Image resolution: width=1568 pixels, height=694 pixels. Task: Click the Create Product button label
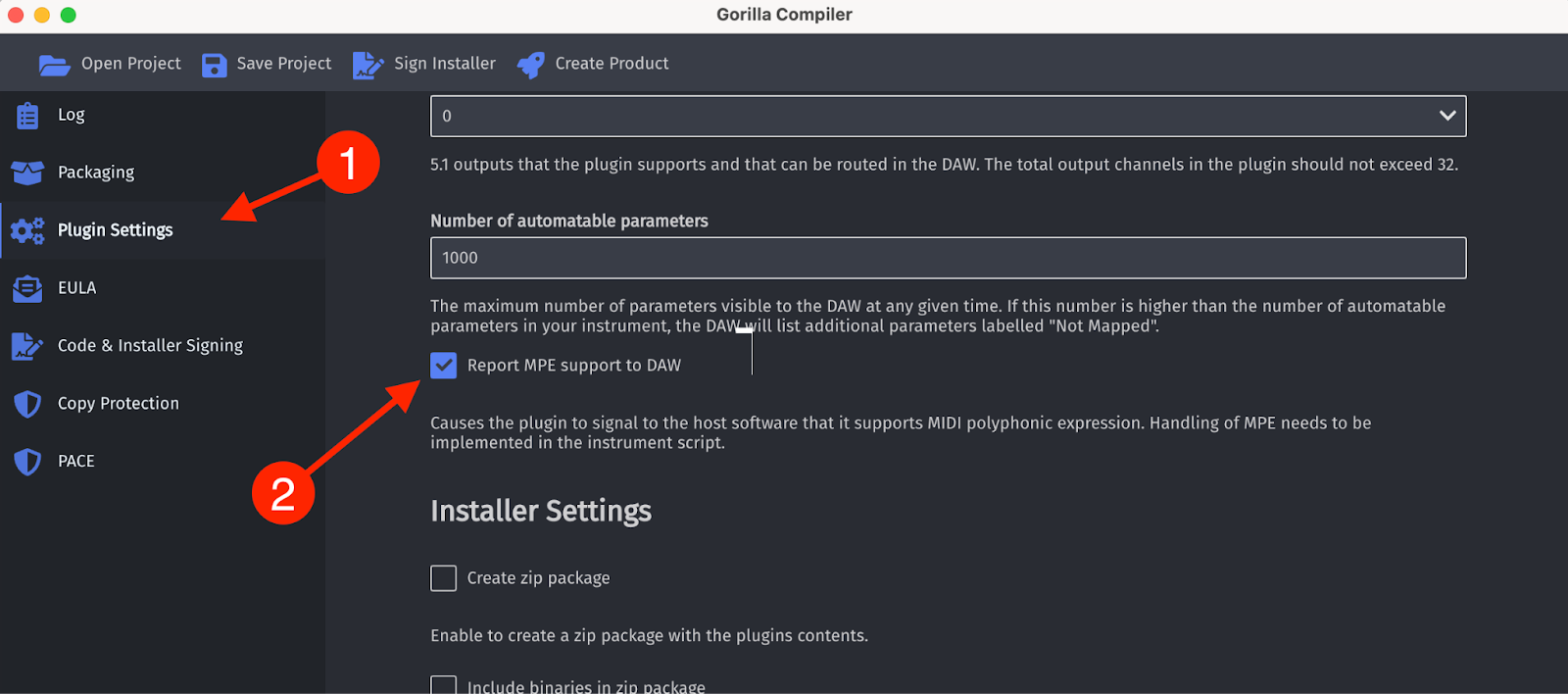point(612,64)
